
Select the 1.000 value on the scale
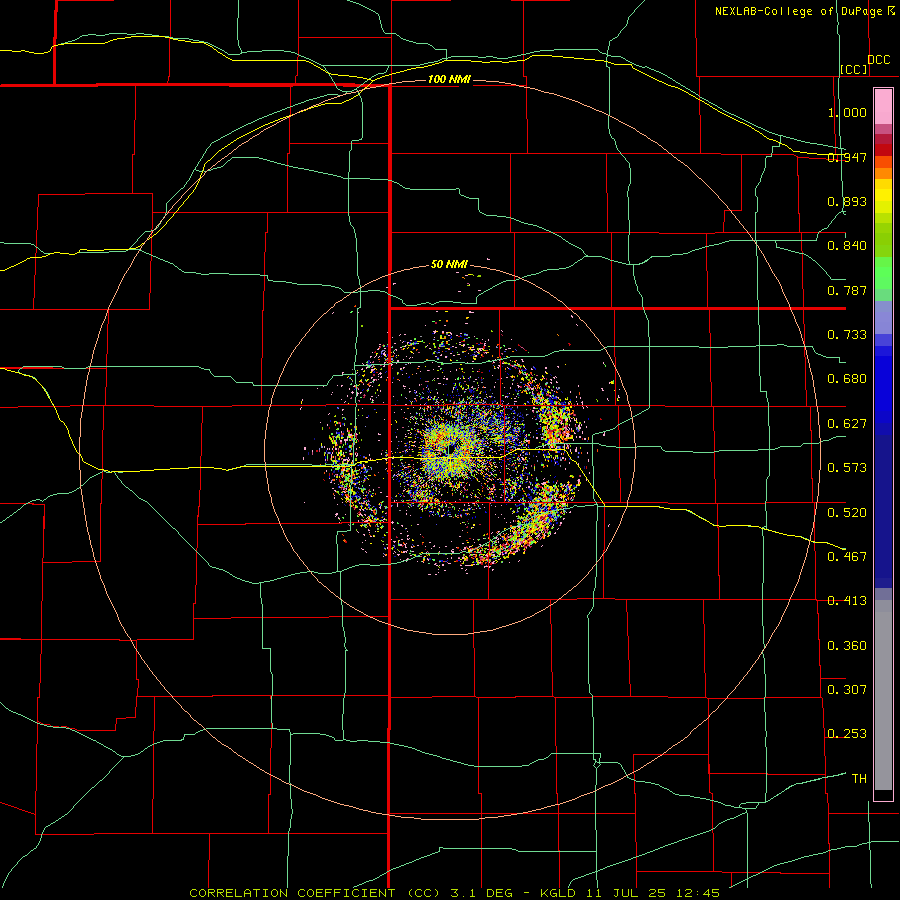tap(847, 112)
